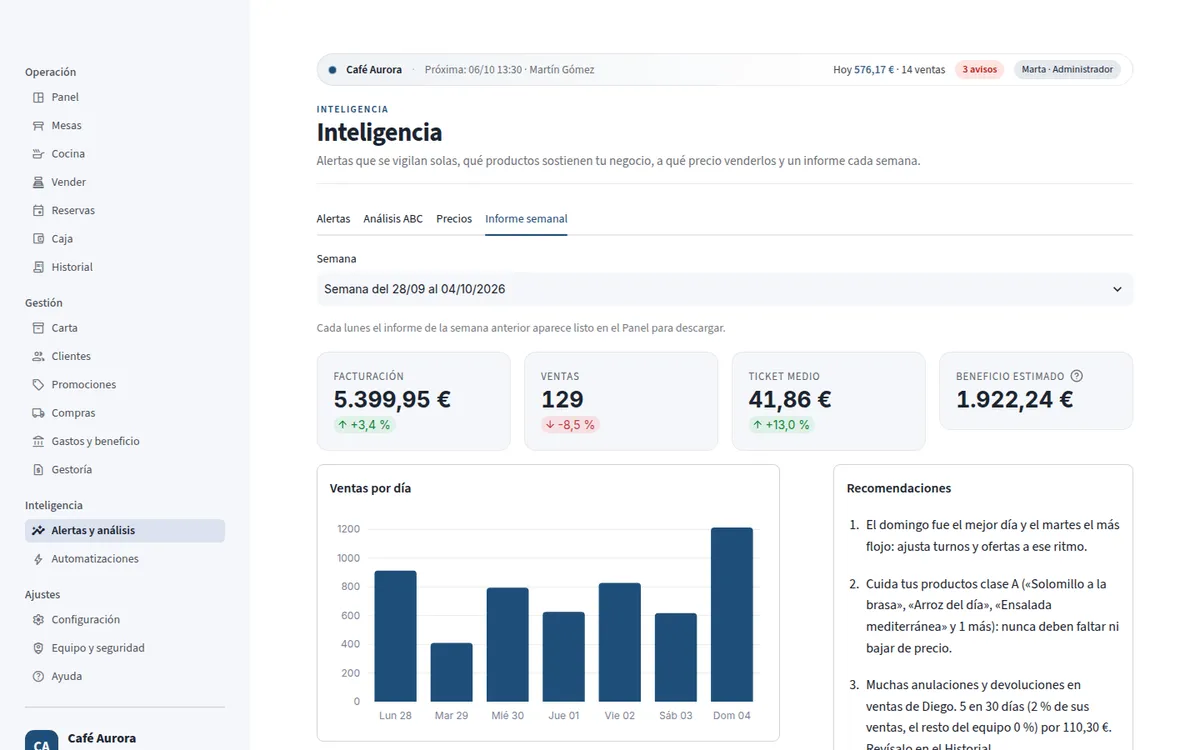Viewport: 1200px width, 750px height.
Task: Click the Beneficio estimado value 1.922,24 €
Action: pos(1015,400)
